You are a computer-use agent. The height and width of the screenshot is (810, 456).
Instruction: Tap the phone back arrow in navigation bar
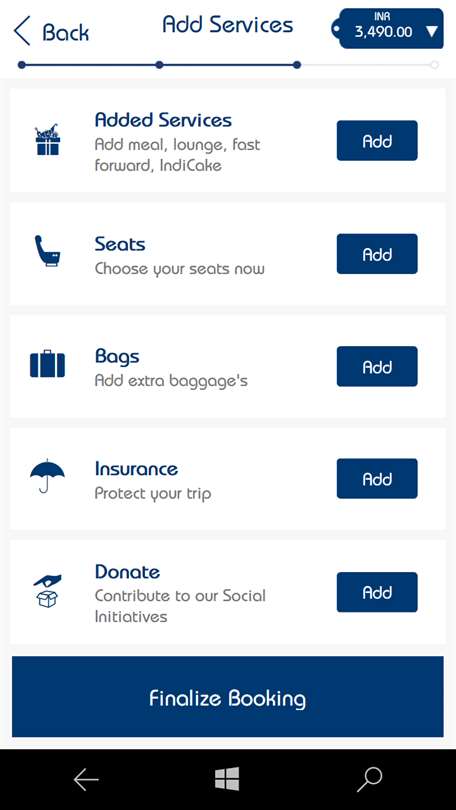(86, 780)
